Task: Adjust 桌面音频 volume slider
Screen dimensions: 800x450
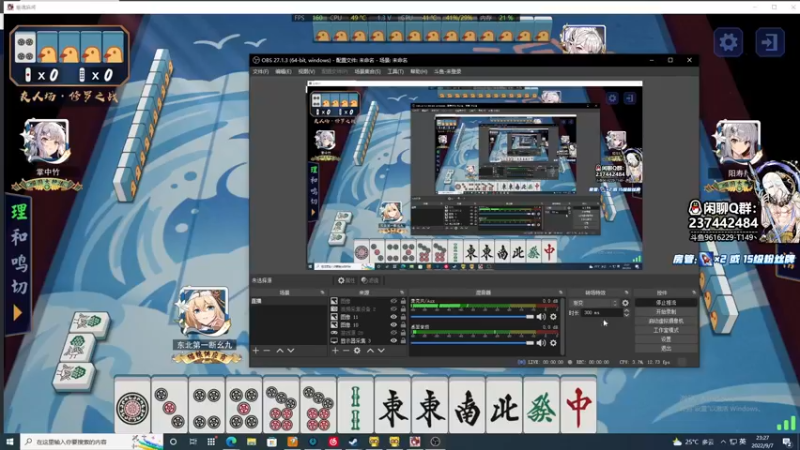Action: pyautogui.click(x=472, y=343)
